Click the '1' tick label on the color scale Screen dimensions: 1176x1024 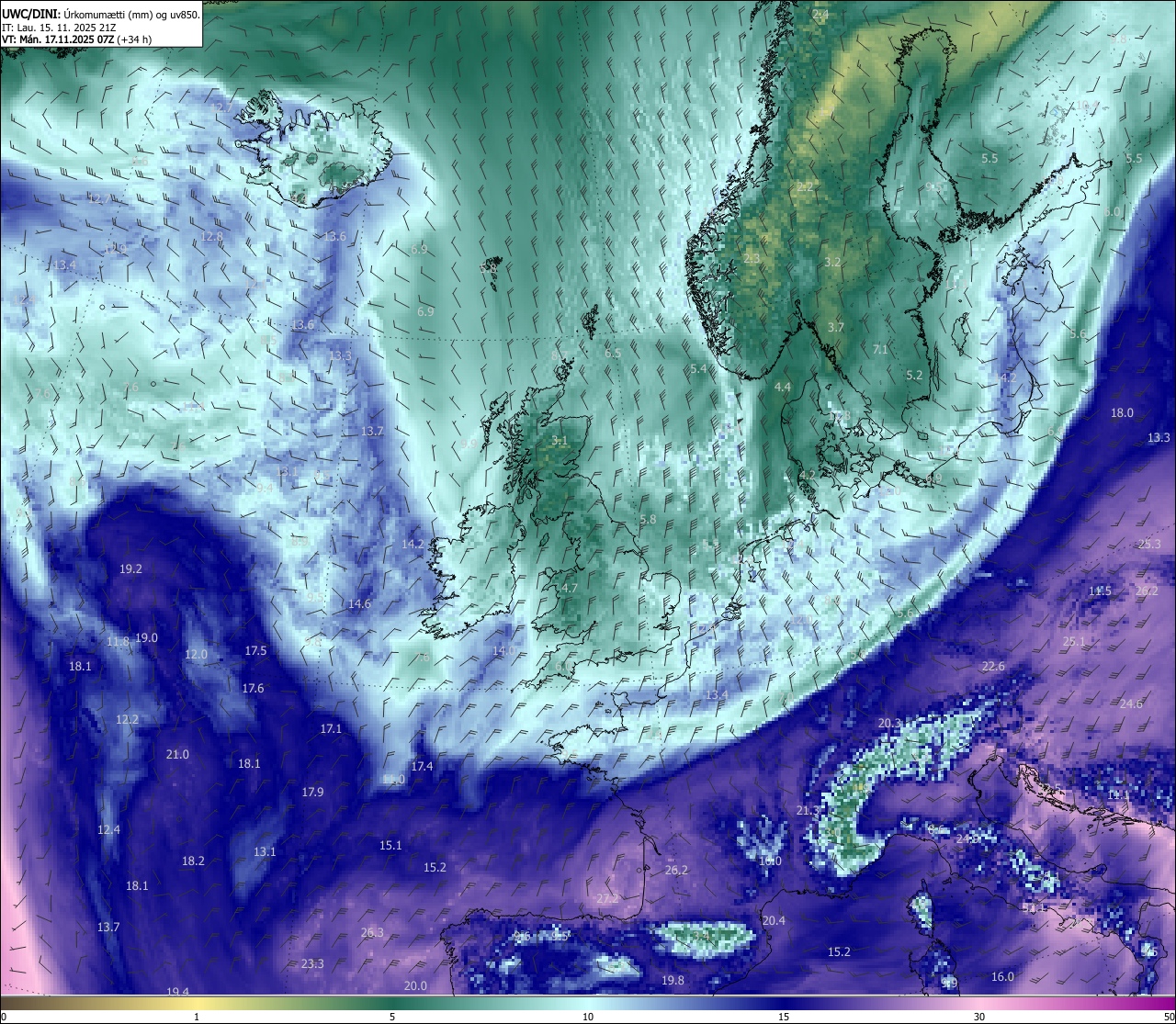tap(197, 1017)
